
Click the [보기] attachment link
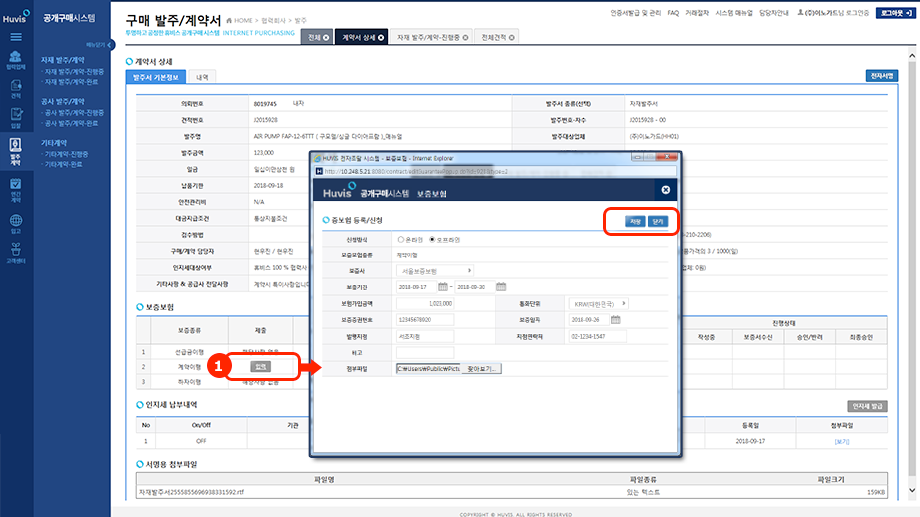click(841, 441)
